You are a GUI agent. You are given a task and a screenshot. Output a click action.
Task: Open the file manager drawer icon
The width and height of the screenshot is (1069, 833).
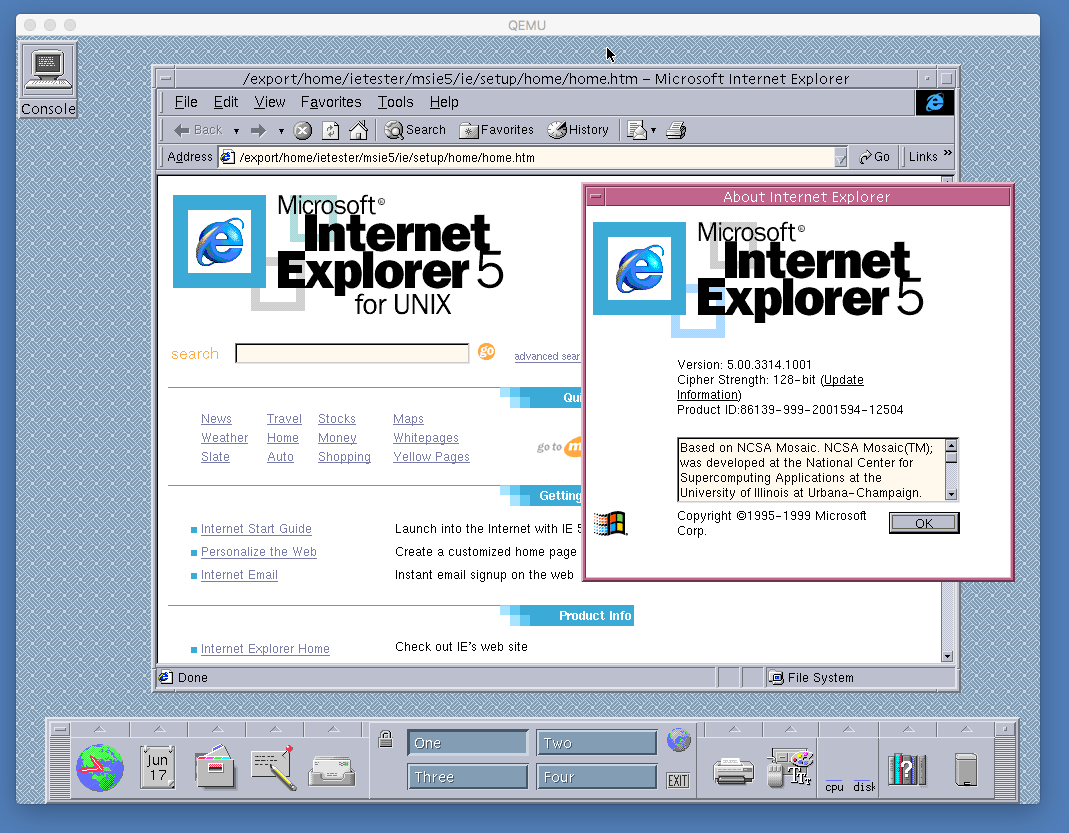click(215, 767)
